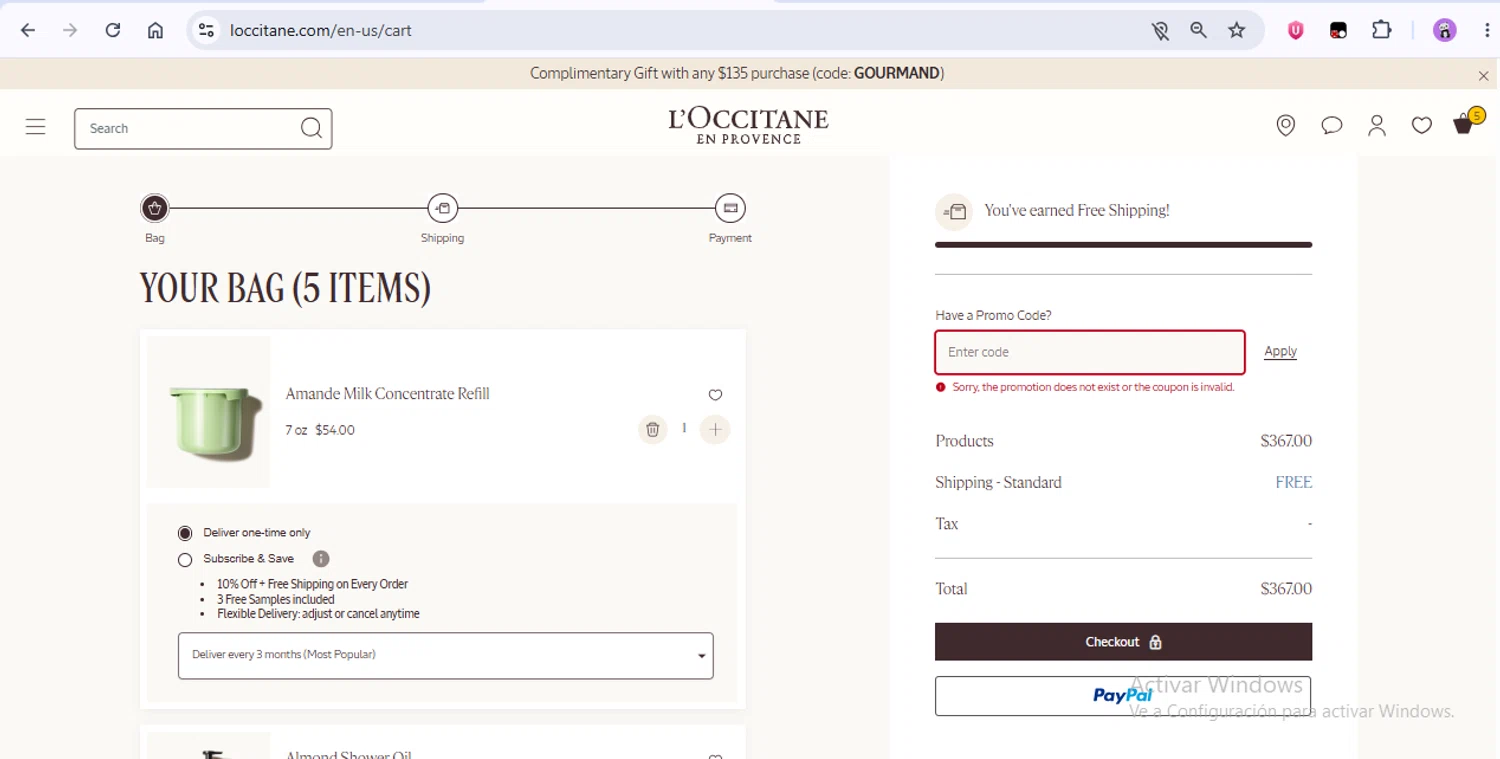
Task: Open the browser extensions puzzle icon
Action: [x=1381, y=30]
